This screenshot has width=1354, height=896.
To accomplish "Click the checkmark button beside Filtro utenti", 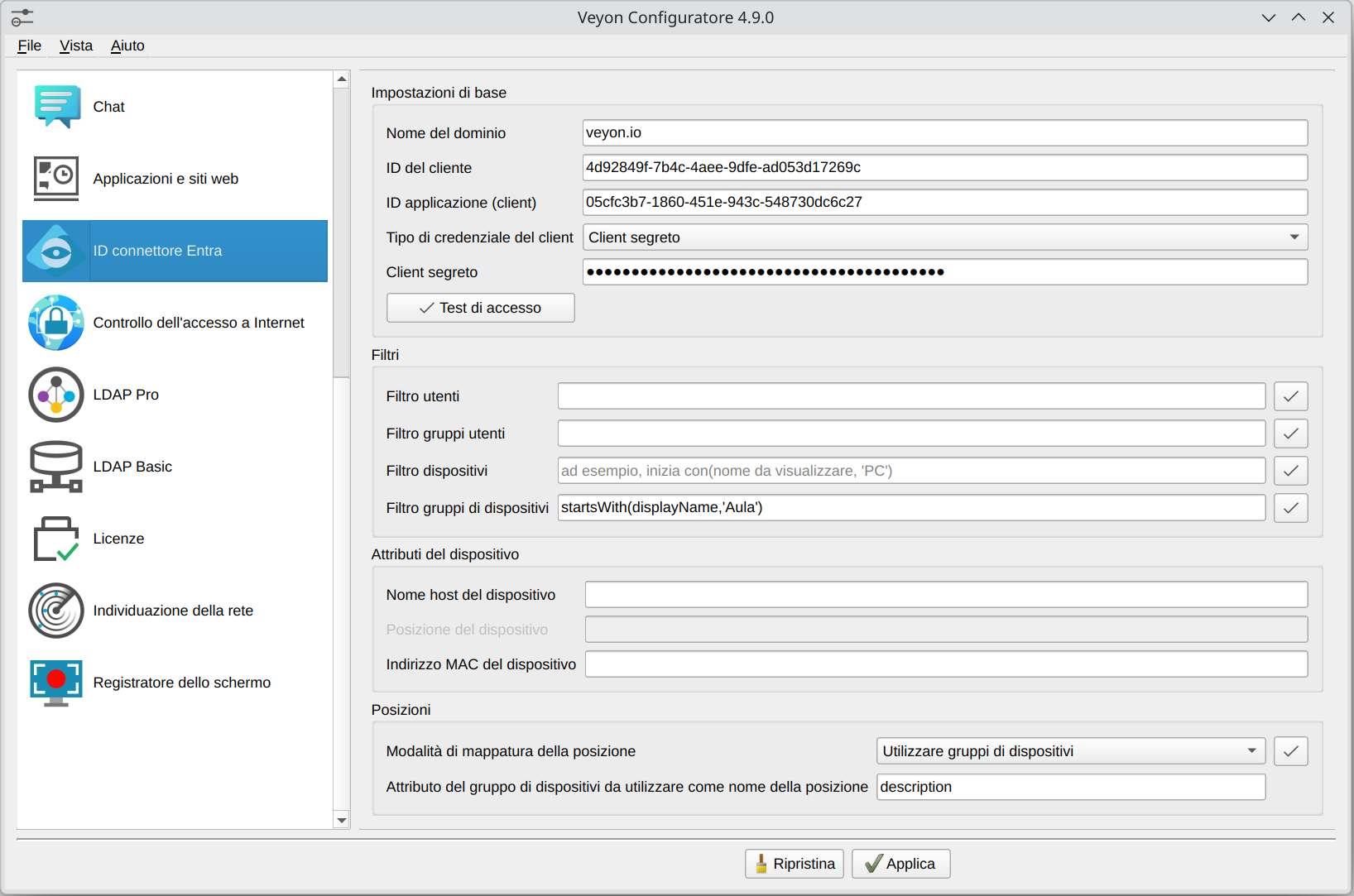I will click(x=1290, y=396).
